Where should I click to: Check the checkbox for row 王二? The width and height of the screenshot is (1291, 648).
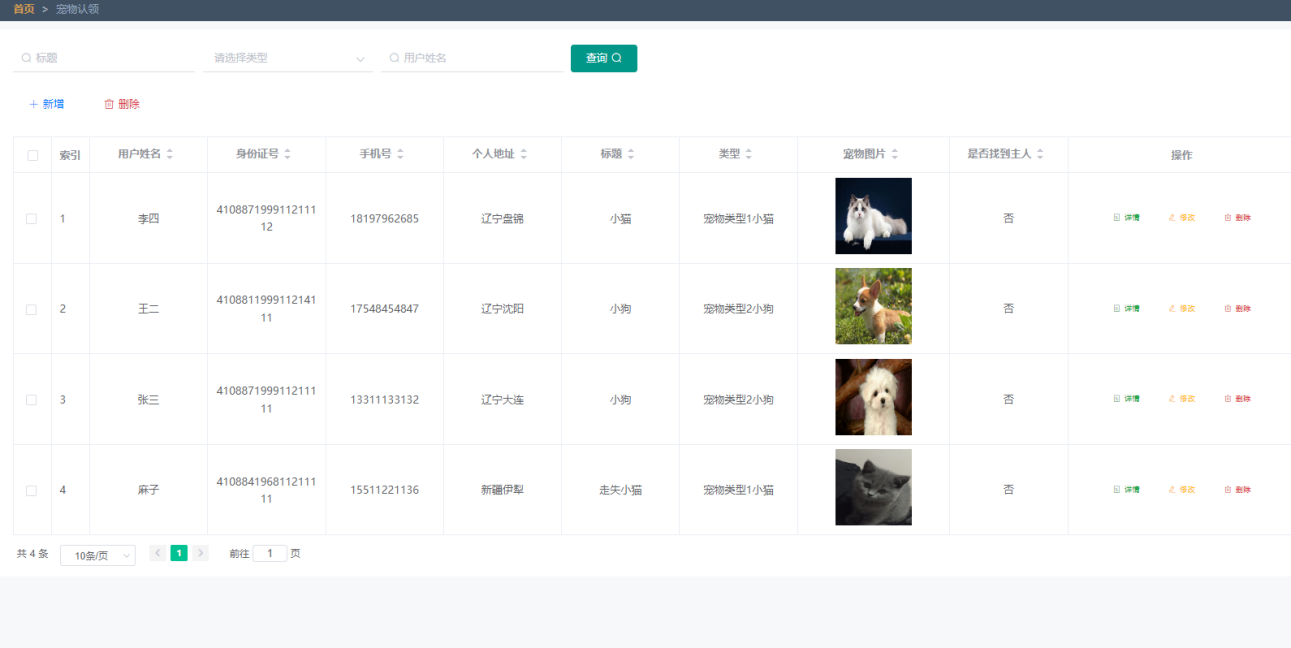pyautogui.click(x=32, y=309)
